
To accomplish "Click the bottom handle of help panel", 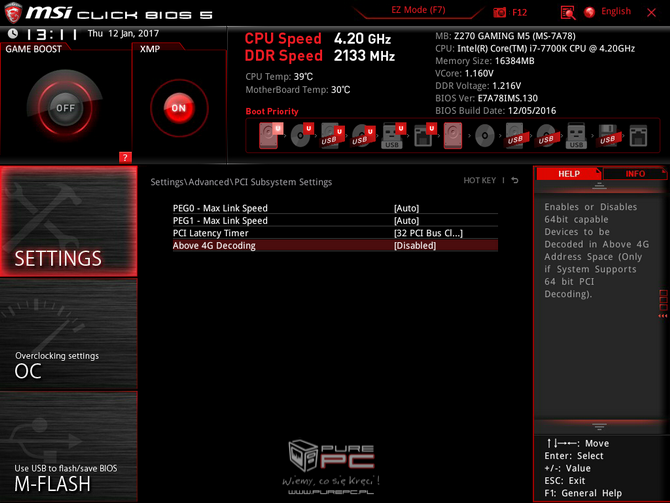I will click(x=599, y=427).
